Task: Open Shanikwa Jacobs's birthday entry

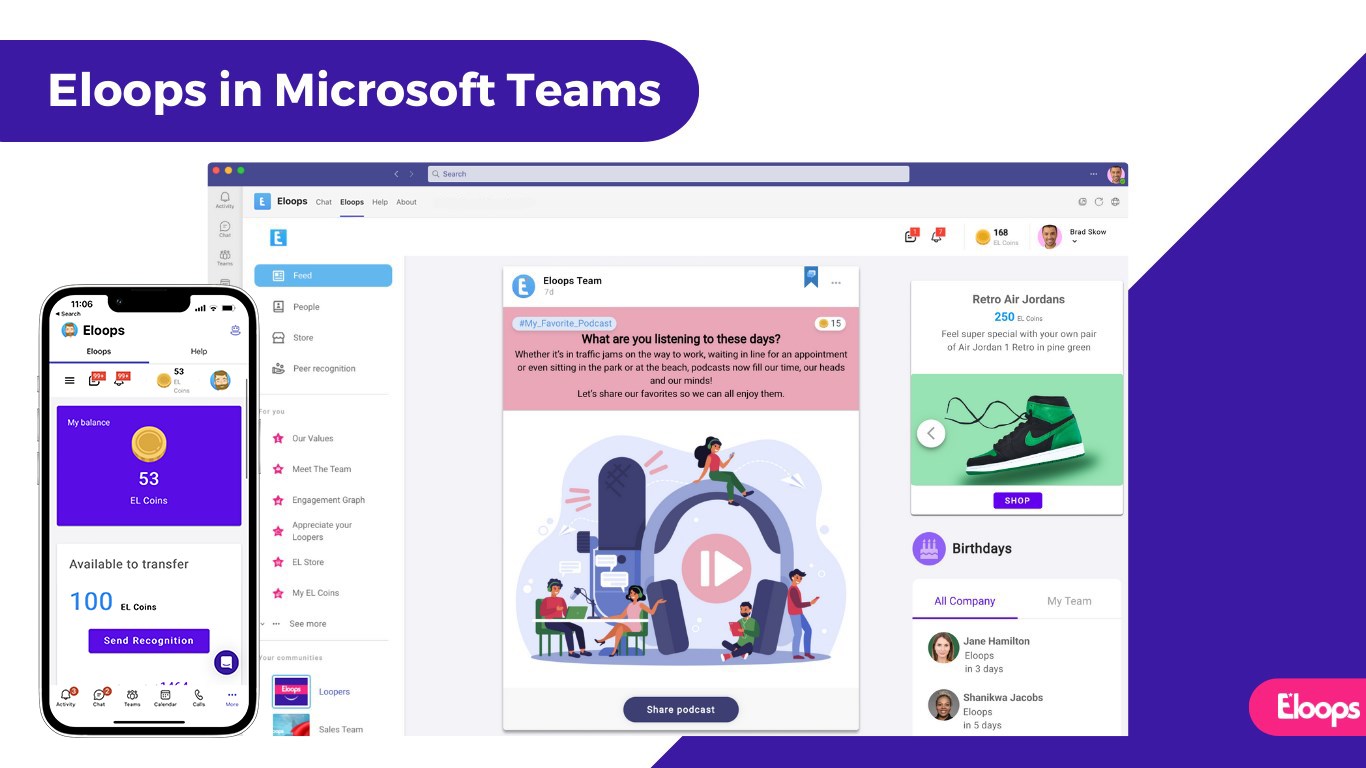Action: click(x=1017, y=711)
